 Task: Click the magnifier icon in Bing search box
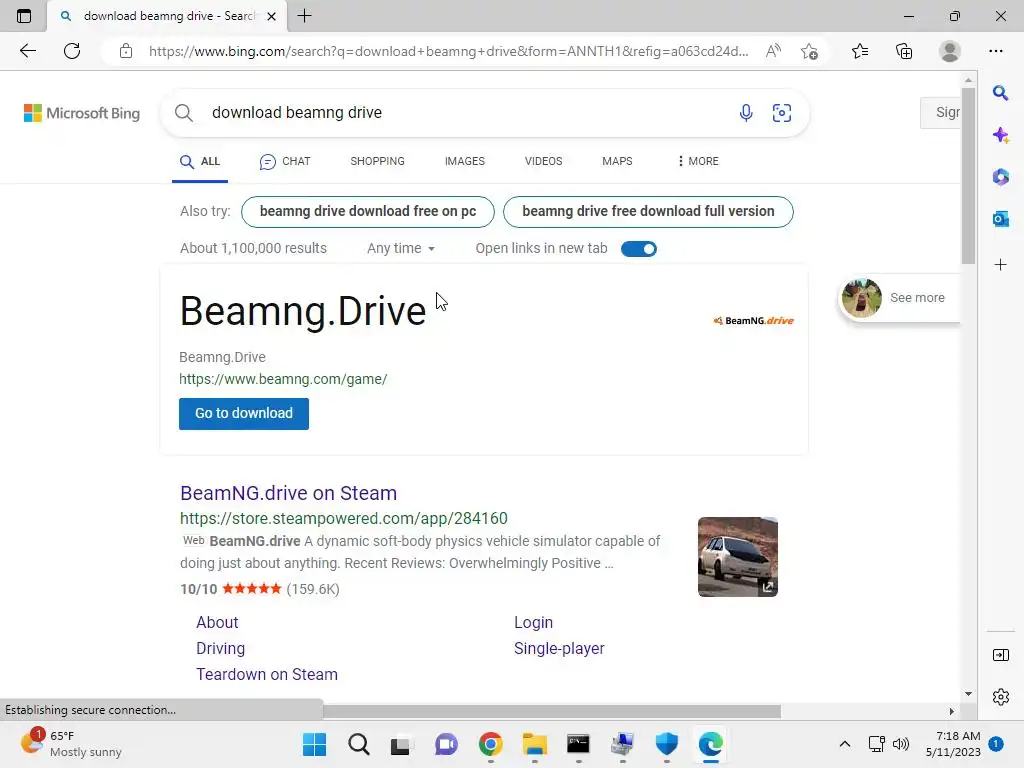pyautogui.click(x=184, y=113)
